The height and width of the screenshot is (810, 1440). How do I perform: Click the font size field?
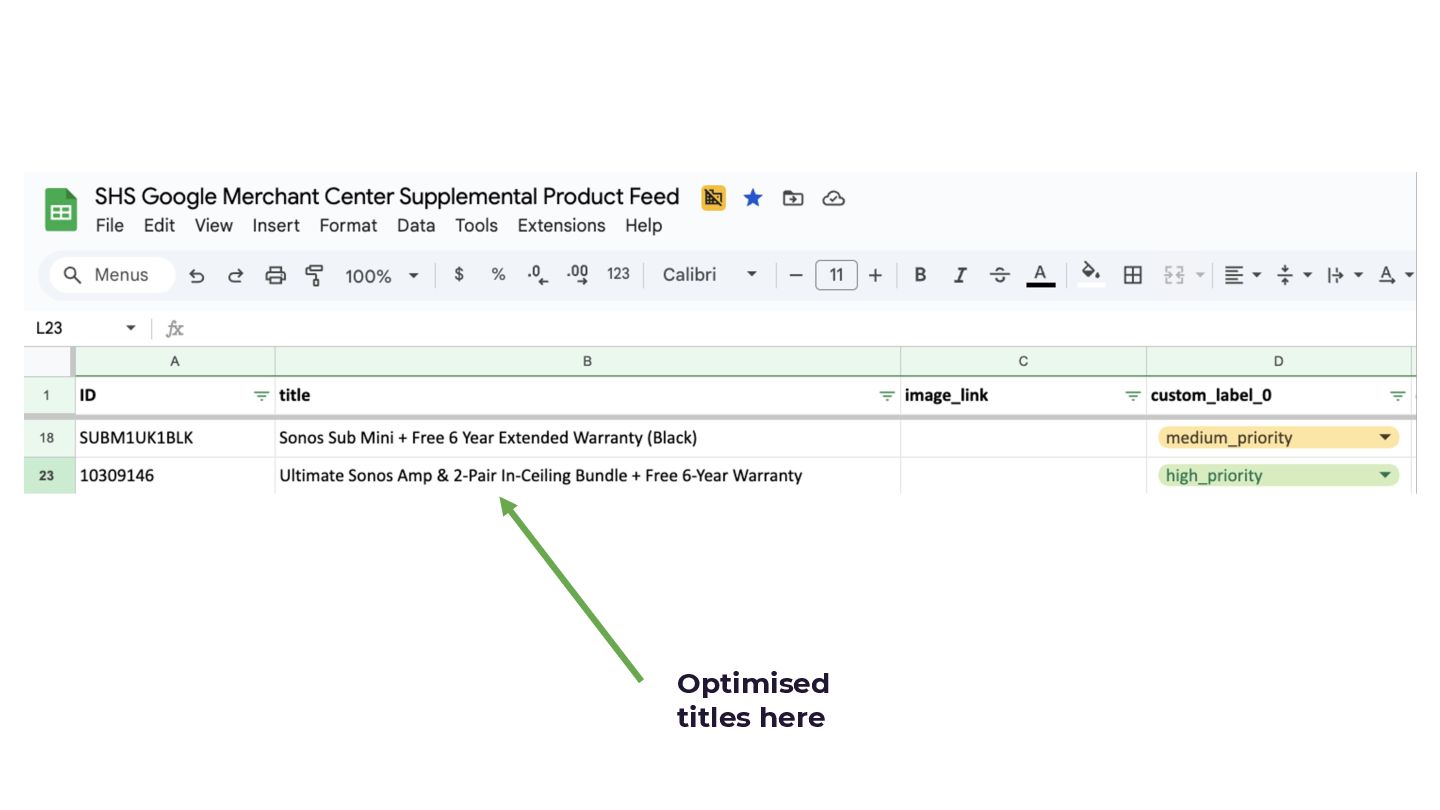click(x=836, y=275)
